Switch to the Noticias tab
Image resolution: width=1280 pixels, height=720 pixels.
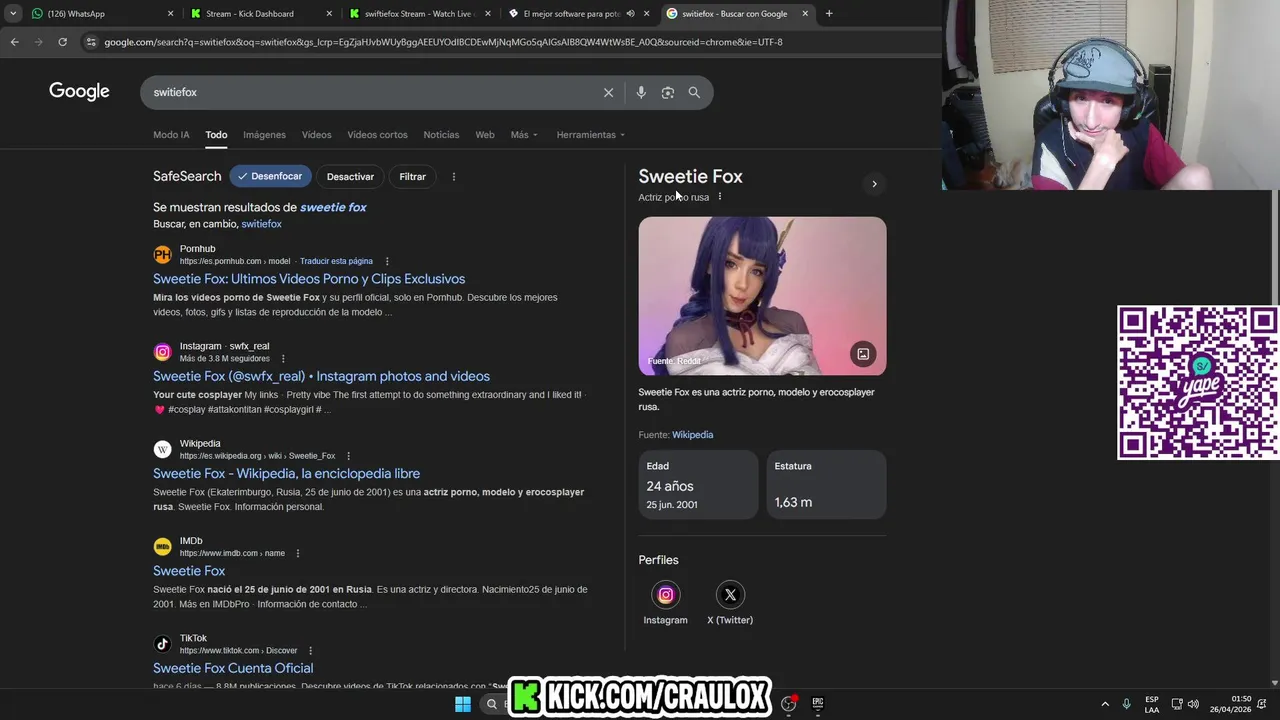(x=441, y=135)
